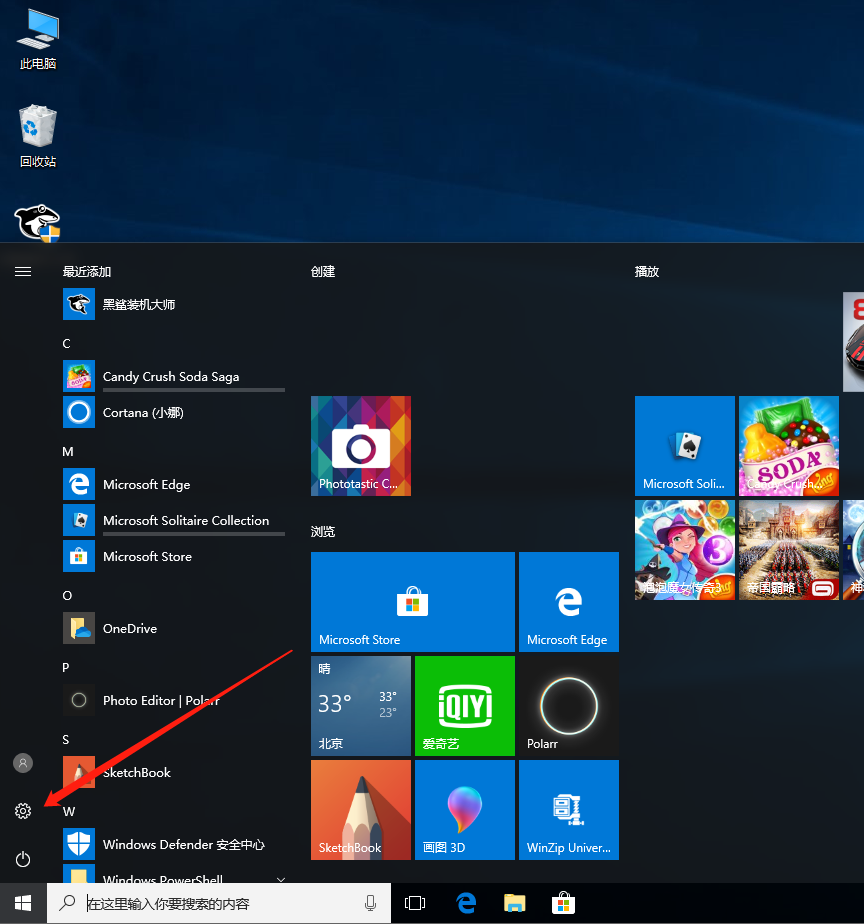Viewport: 864px width, 924px height.
Task: Open the wide Microsoft Store tile
Action: pos(413,602)
